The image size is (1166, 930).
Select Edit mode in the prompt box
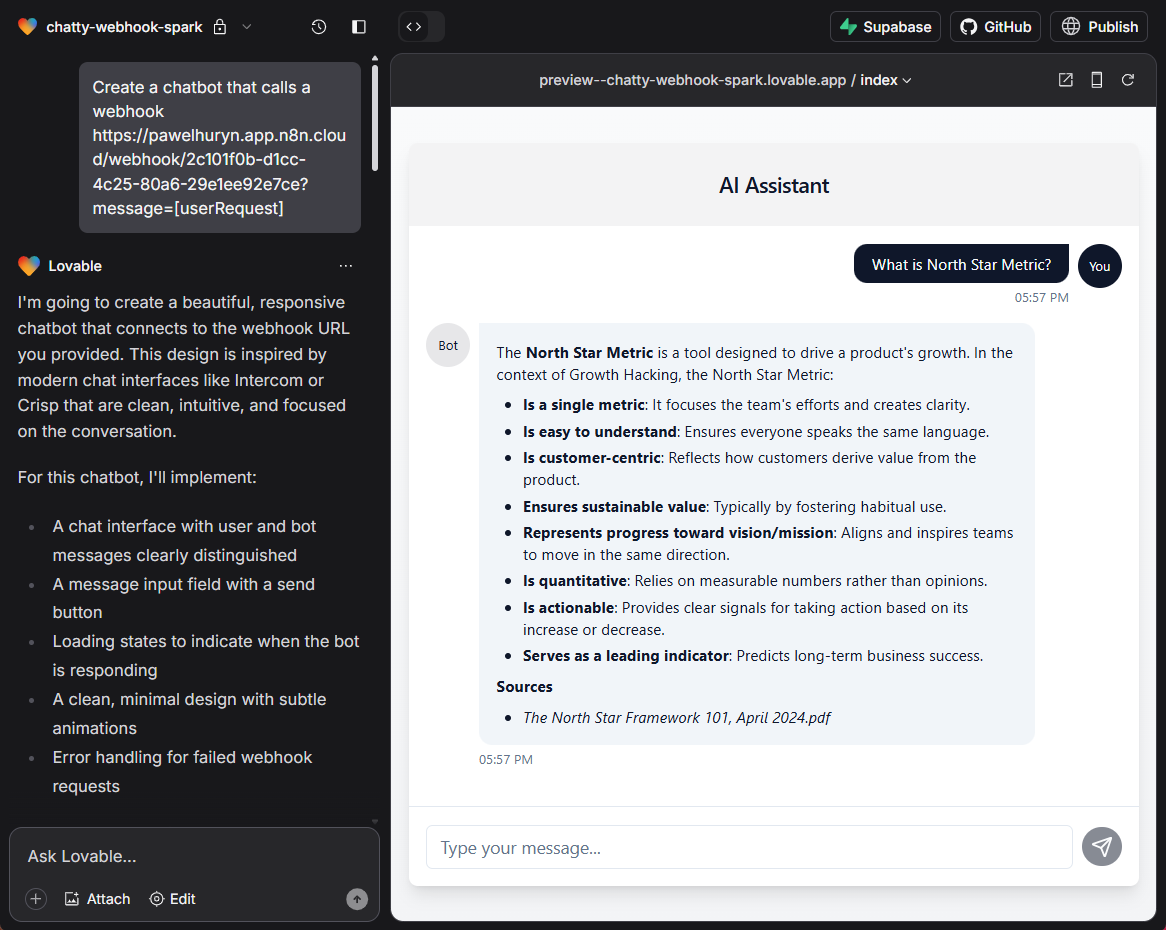point(171,899)
